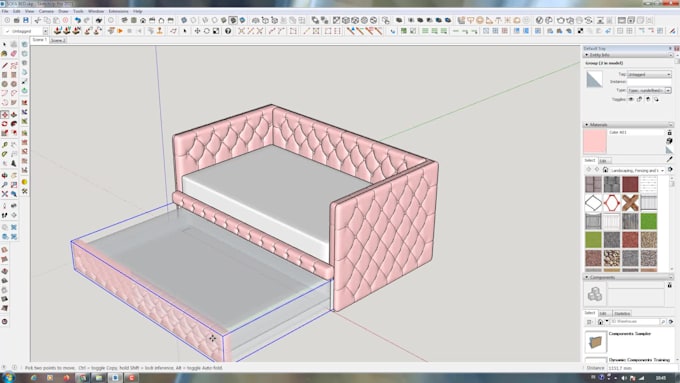This screenshot has width=680, height=383.
Task: Click the Windows Start button
Action: click(x=8, y=378)
